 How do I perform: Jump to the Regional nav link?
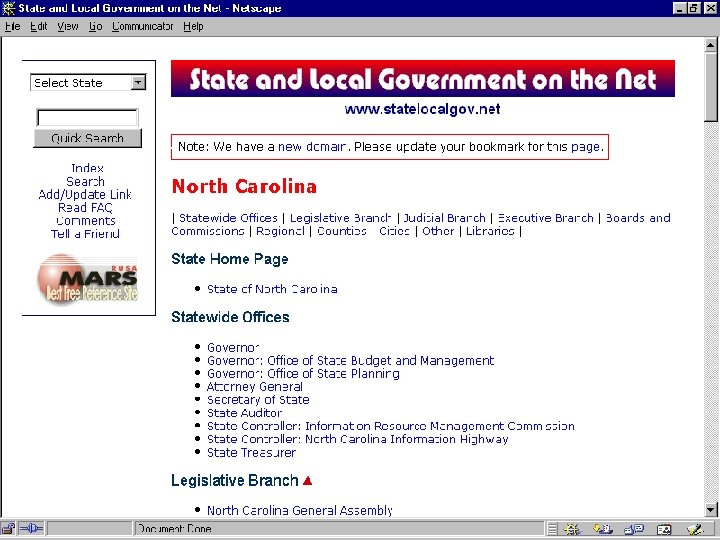pyautogui.click(x=280, y=231)
